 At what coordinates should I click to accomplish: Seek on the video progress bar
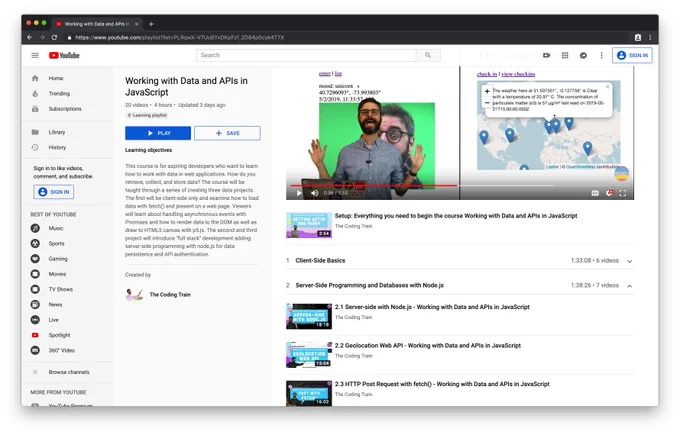460,186
